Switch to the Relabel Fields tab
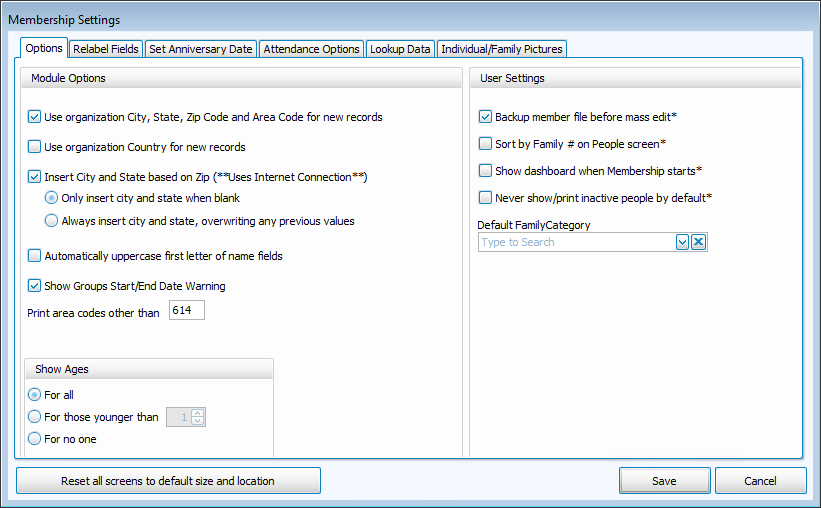The height and width of the screenshot is (508, 821). pyautogui.click(x=106, y=49)
